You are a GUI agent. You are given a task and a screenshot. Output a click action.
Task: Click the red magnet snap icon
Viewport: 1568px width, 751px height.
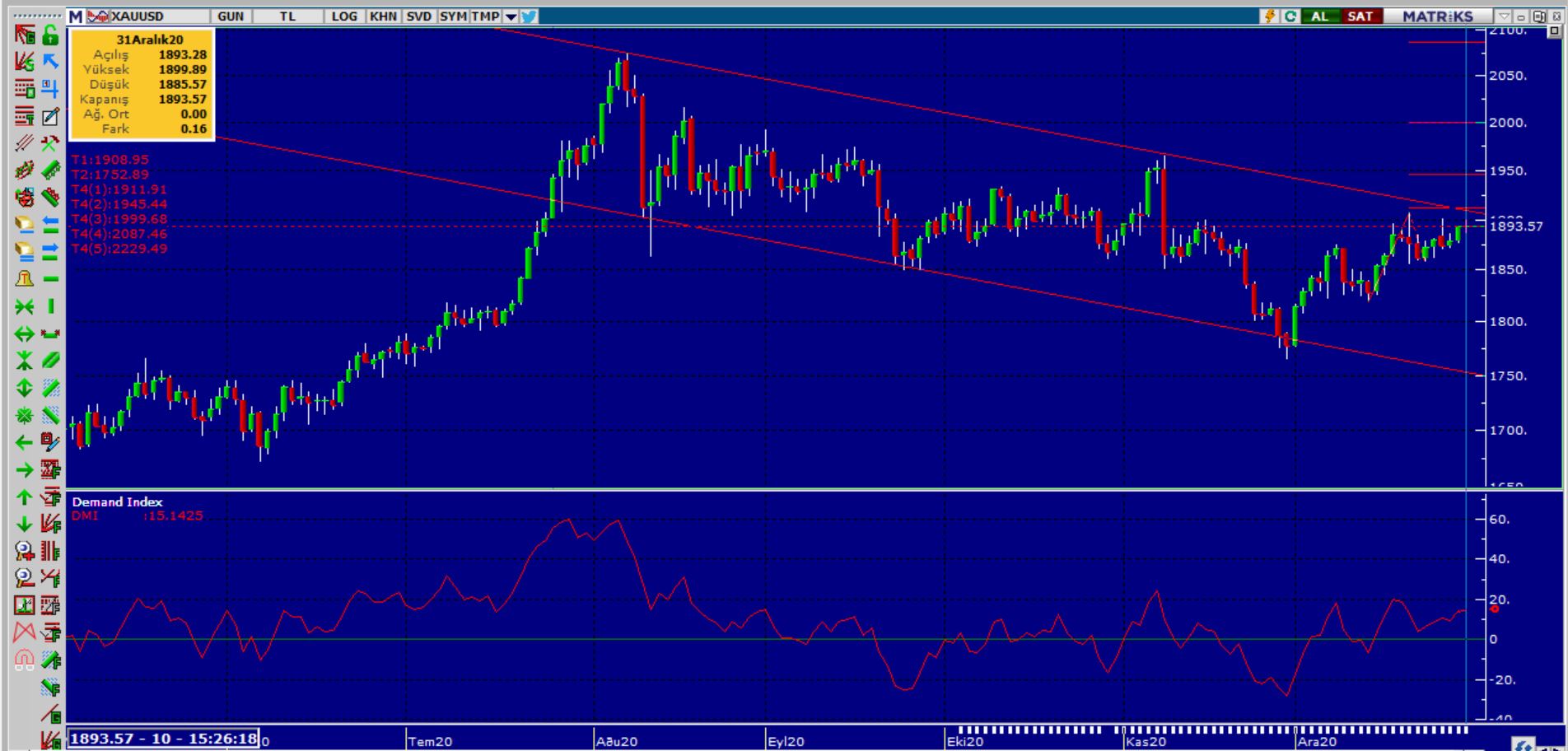coord(25,660)
